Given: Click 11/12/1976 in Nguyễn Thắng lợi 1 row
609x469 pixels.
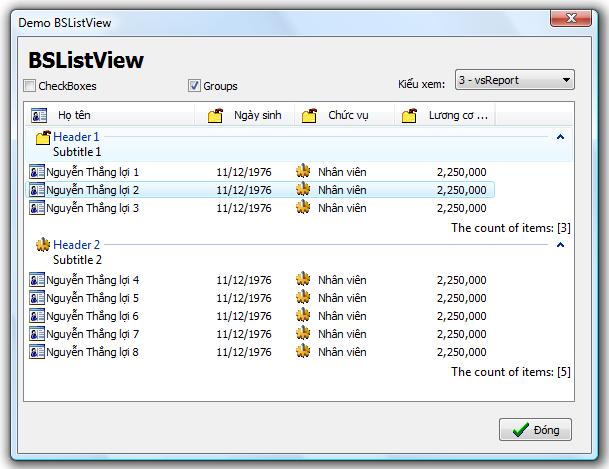Looking at the screenshot, I should point(244,172).
